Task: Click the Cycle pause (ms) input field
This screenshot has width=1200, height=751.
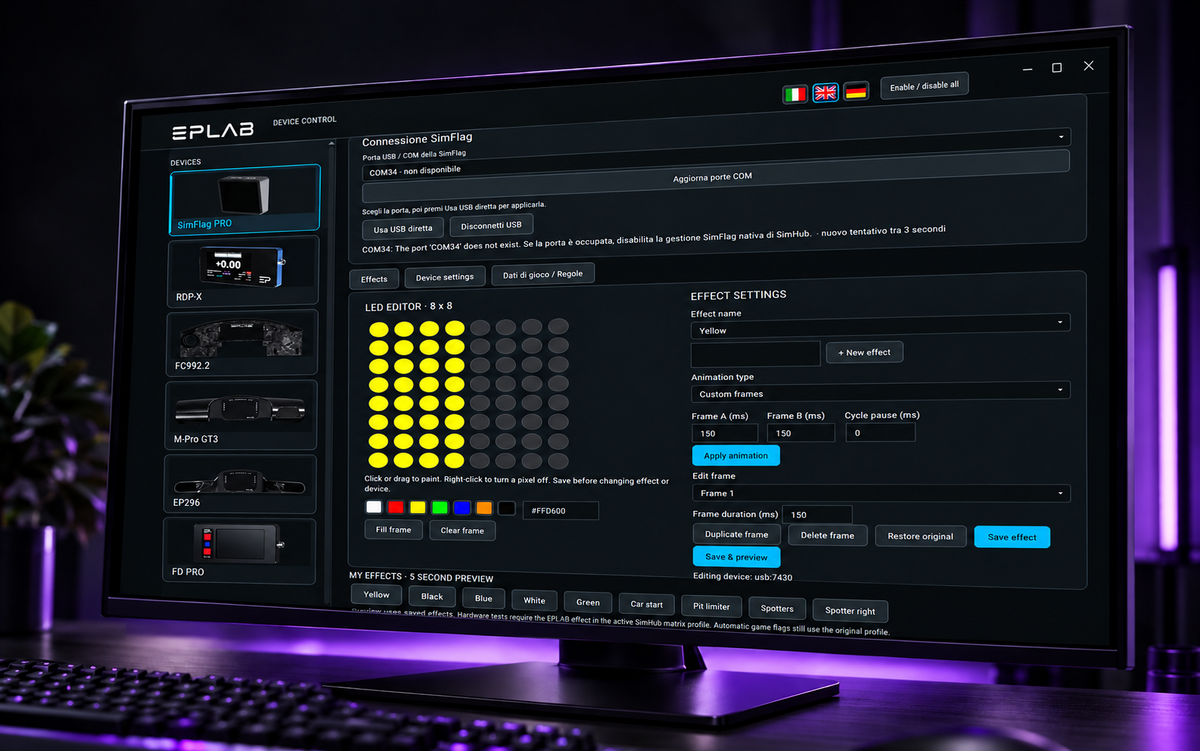Action: (x=880, y=433)
